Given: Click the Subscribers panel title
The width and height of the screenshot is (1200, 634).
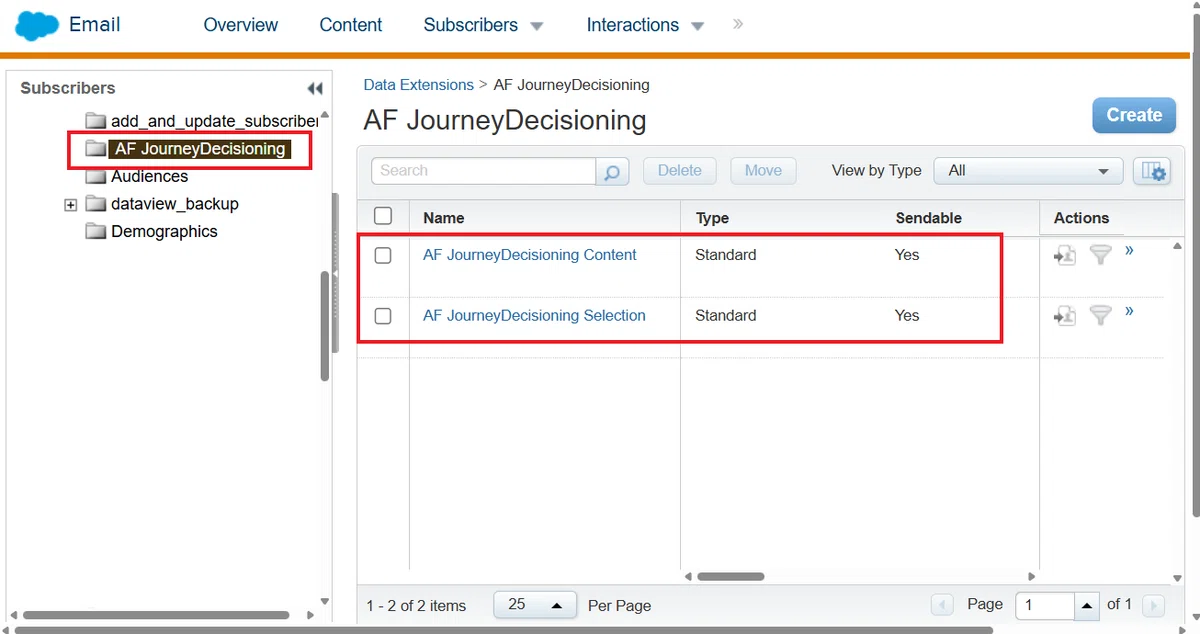Looking at the screenshot, I should [x=68, y=88].
